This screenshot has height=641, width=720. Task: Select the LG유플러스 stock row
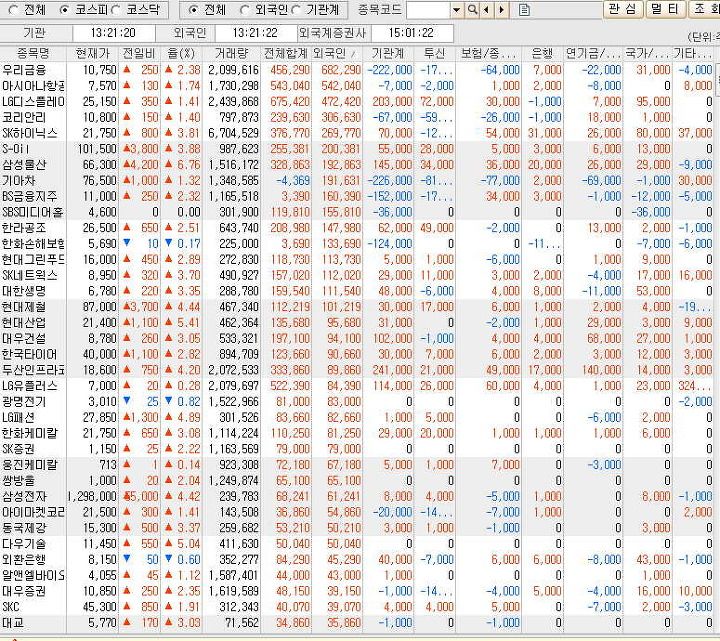356,386
